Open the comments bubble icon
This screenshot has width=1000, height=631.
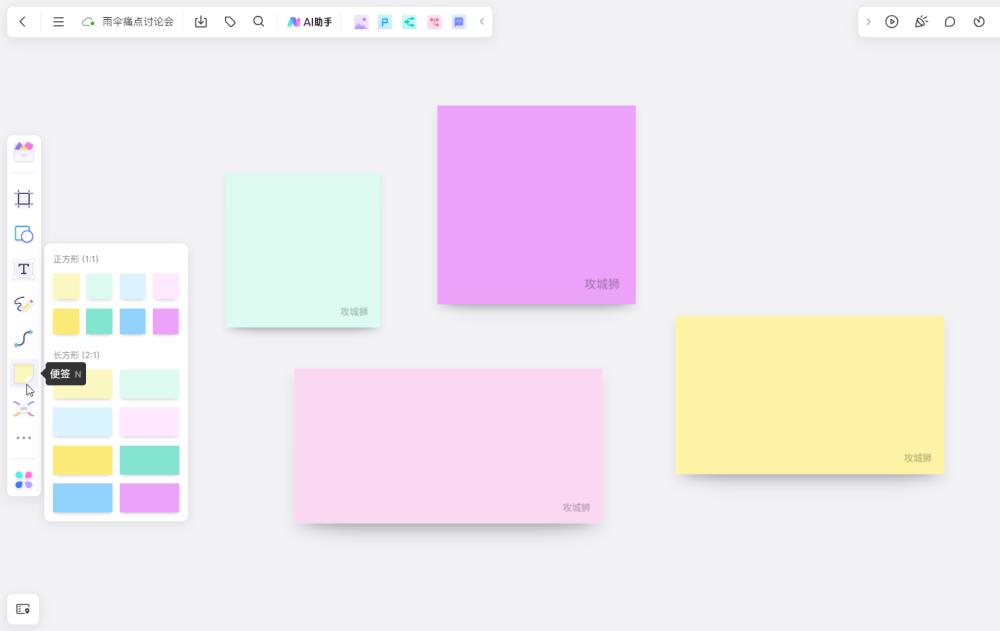click(x=950, y=22)
